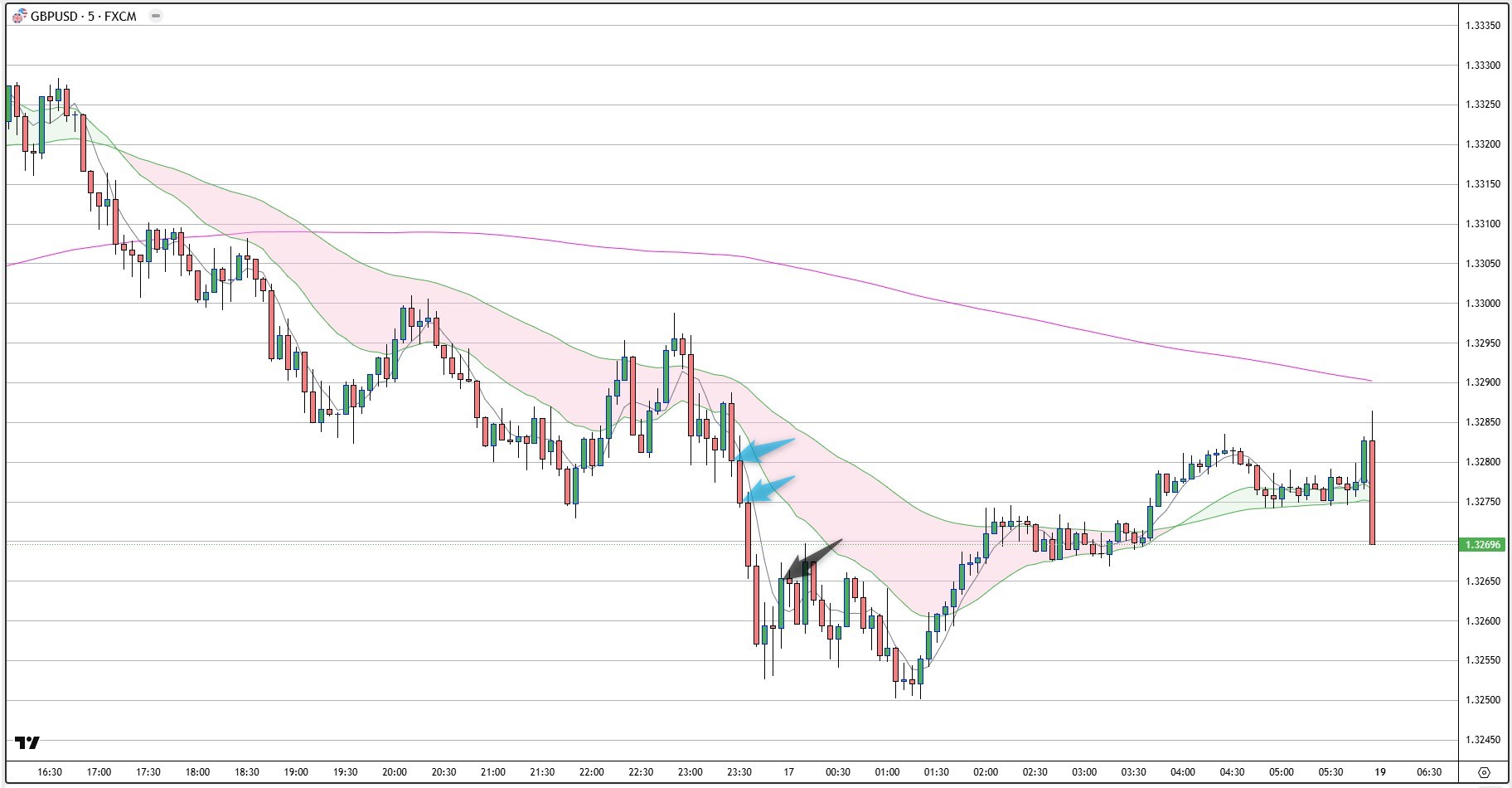This screenshot has height=788, width=1512.
Task: Click the 1.33000 price scale label
Action: (x=1483, y=304)
